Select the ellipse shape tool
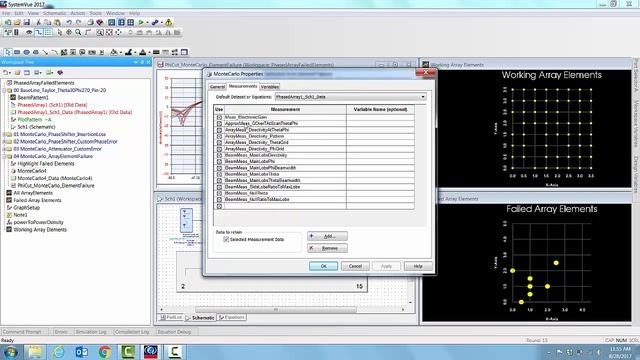Viewport: 640px width, 360px height. [x=27, y=52]
